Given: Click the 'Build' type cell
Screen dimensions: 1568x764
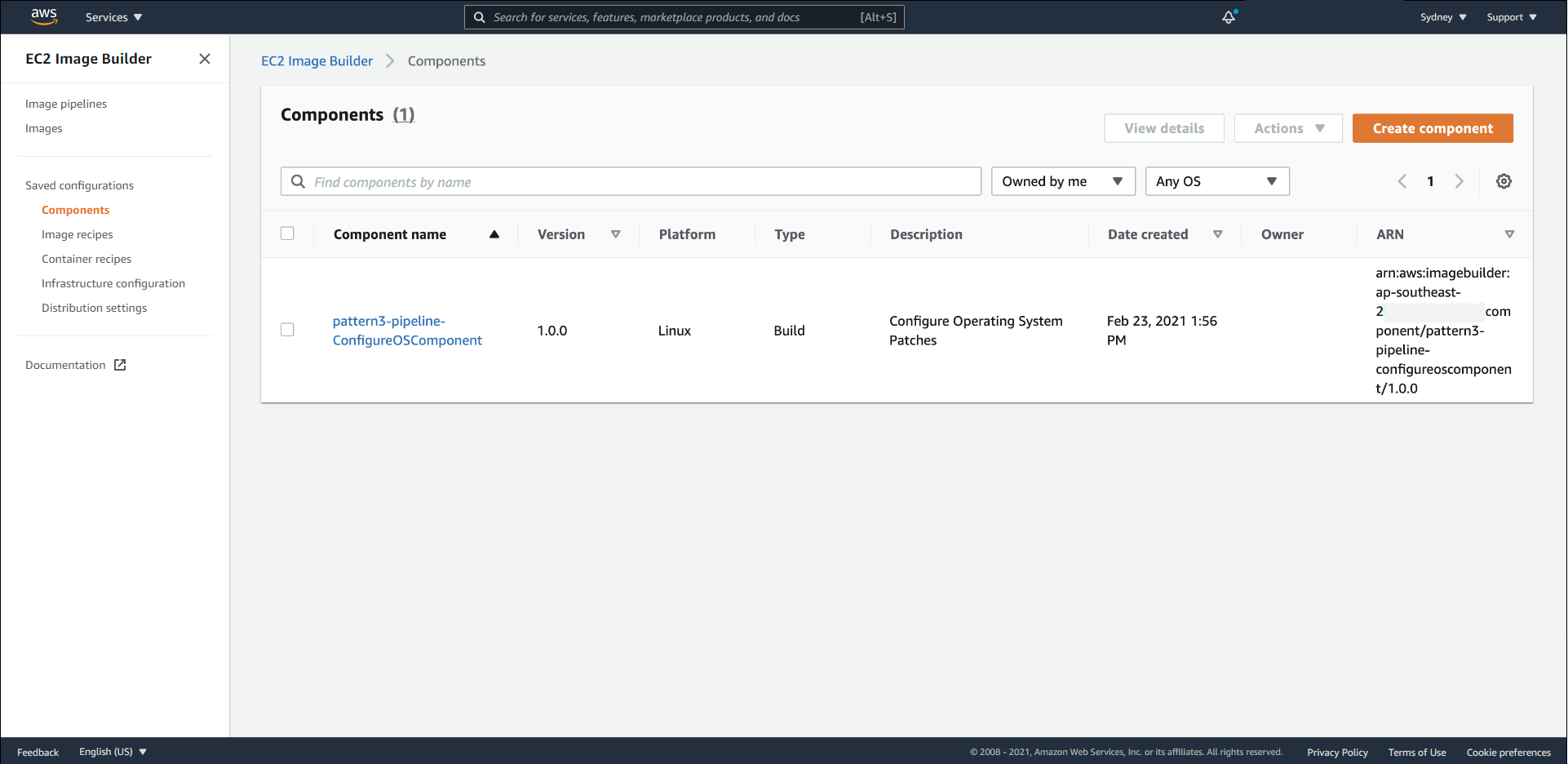Looking at the screenshot, I should click(x=789, y=331).
